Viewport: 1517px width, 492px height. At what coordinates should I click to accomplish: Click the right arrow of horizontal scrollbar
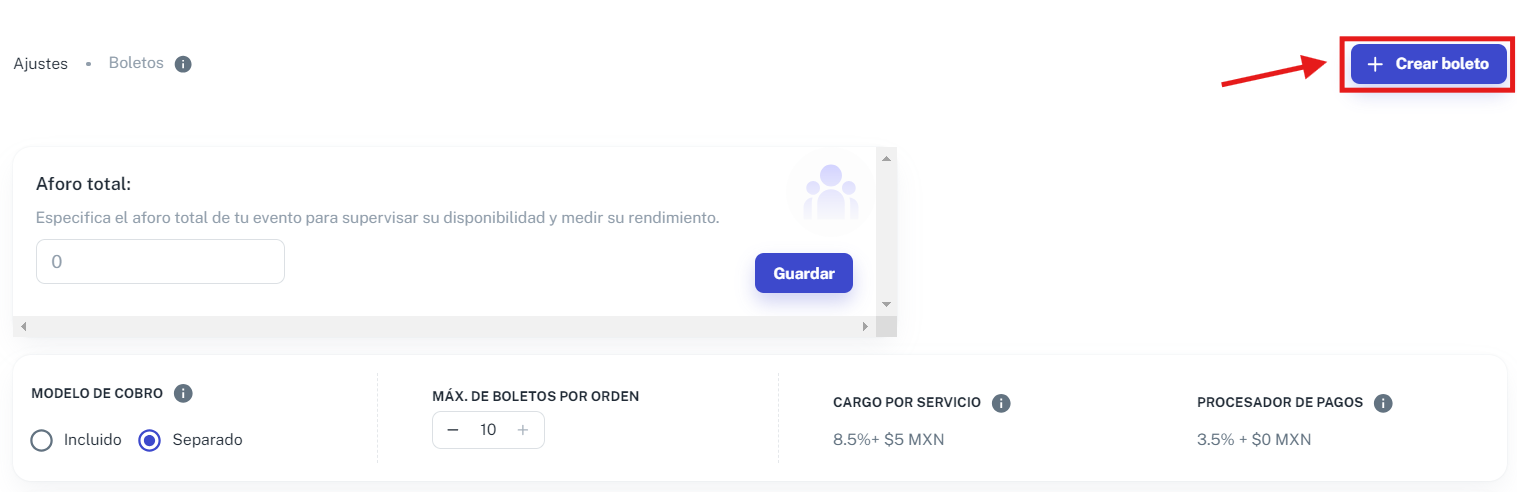tap(866, 327)
